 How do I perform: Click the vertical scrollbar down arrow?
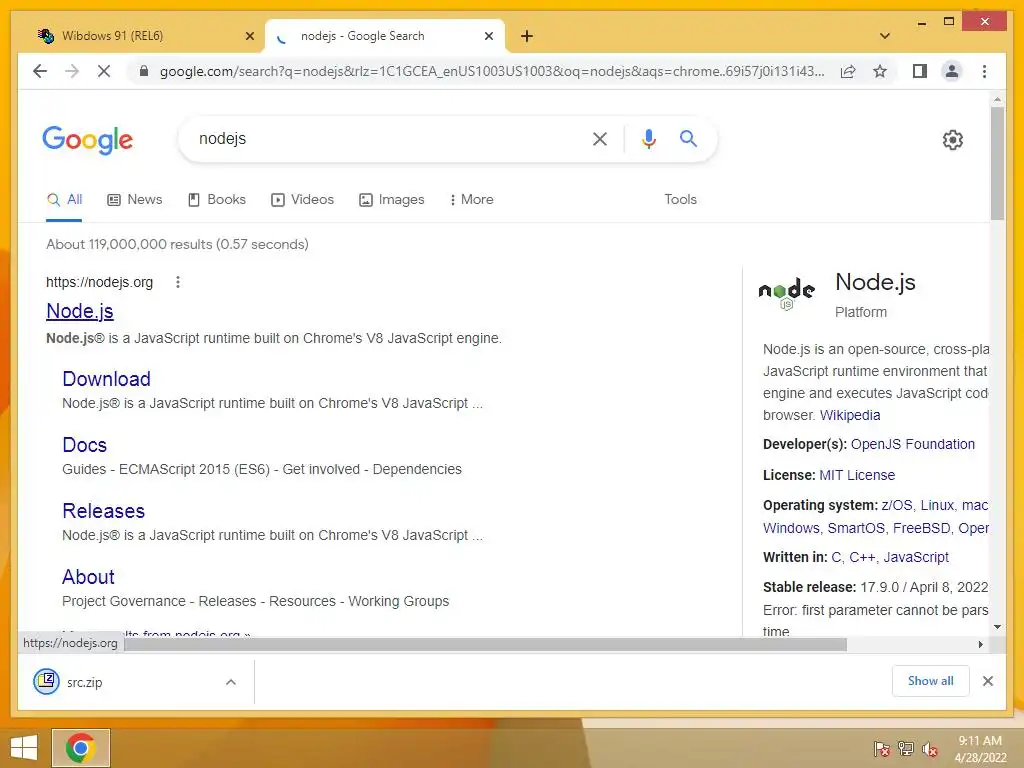(997, 627)
